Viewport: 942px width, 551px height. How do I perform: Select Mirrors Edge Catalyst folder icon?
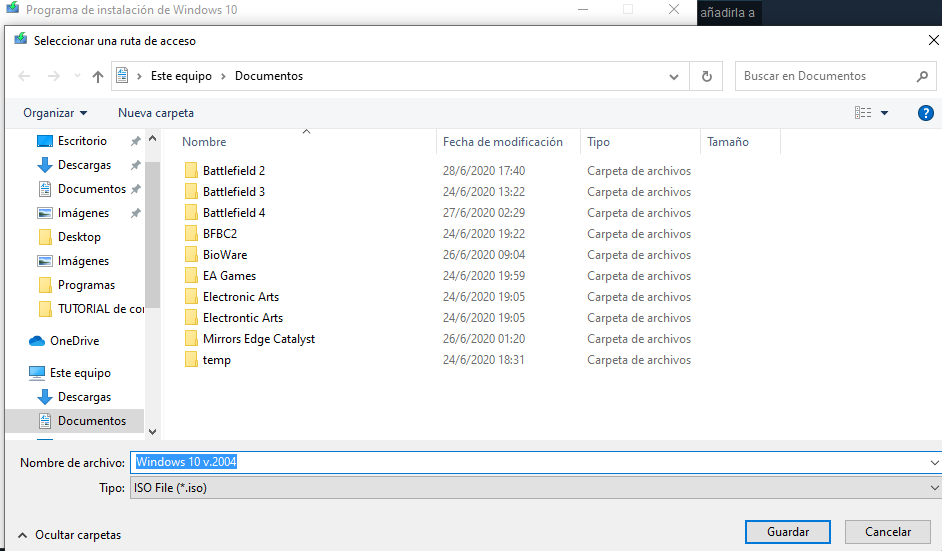pos(191,339)
